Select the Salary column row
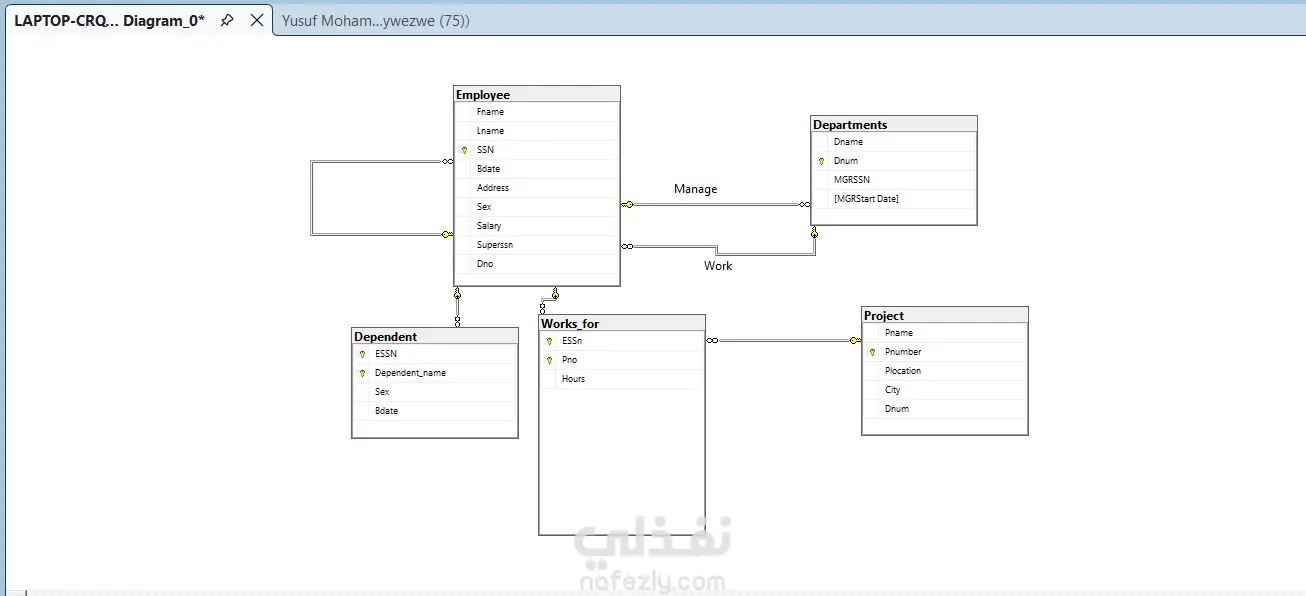 pyautogui.click(x=537, y=226)
